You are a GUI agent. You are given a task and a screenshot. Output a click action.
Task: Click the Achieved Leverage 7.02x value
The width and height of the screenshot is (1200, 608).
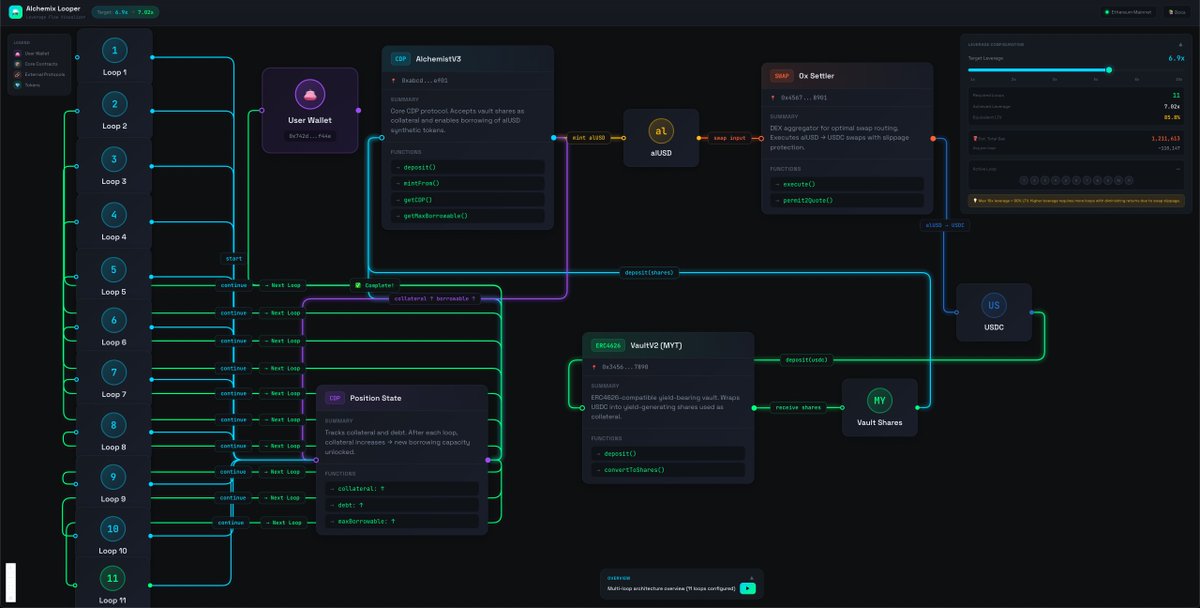click(x=1172, y=106)
